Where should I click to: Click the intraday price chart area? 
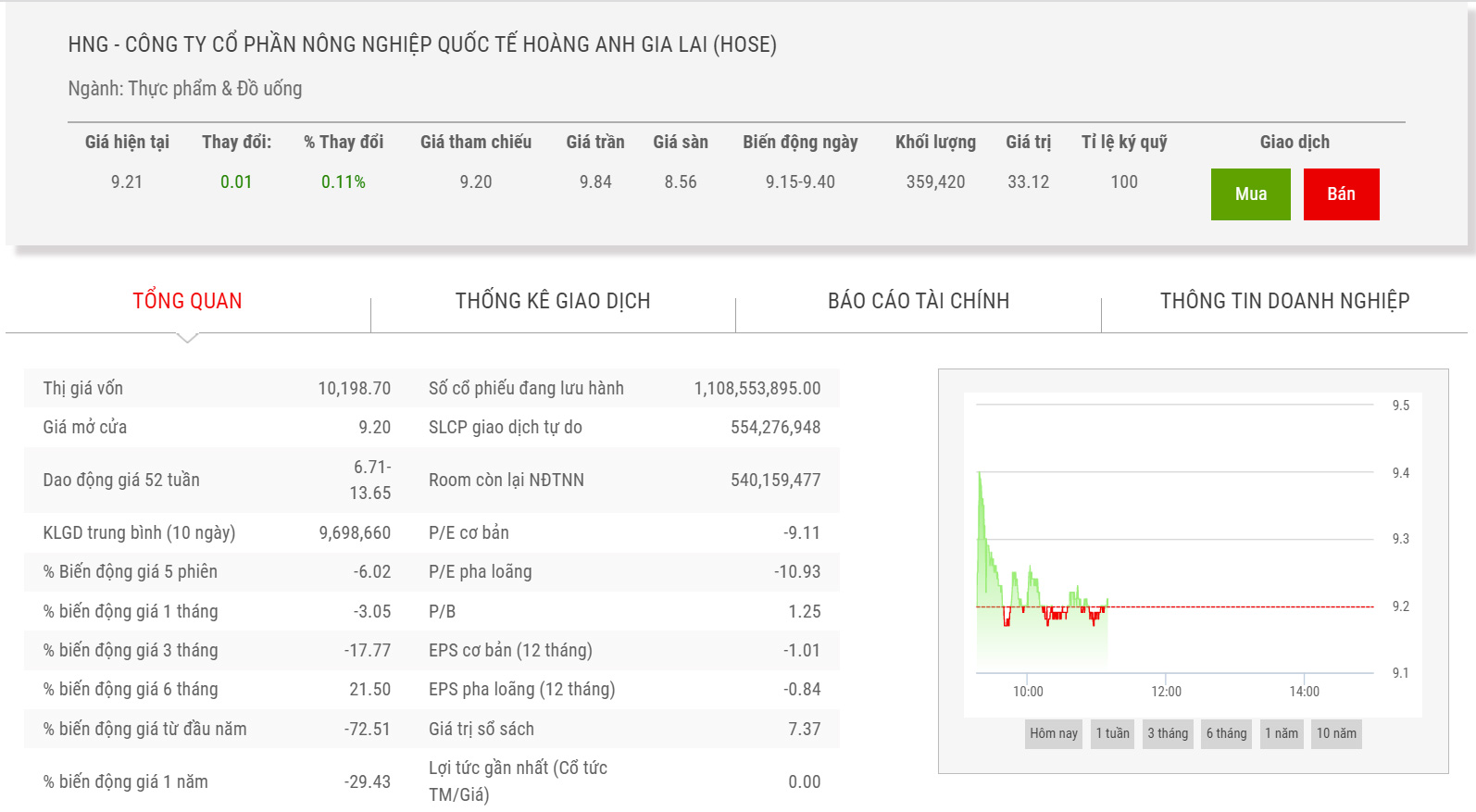(1174, 556)
